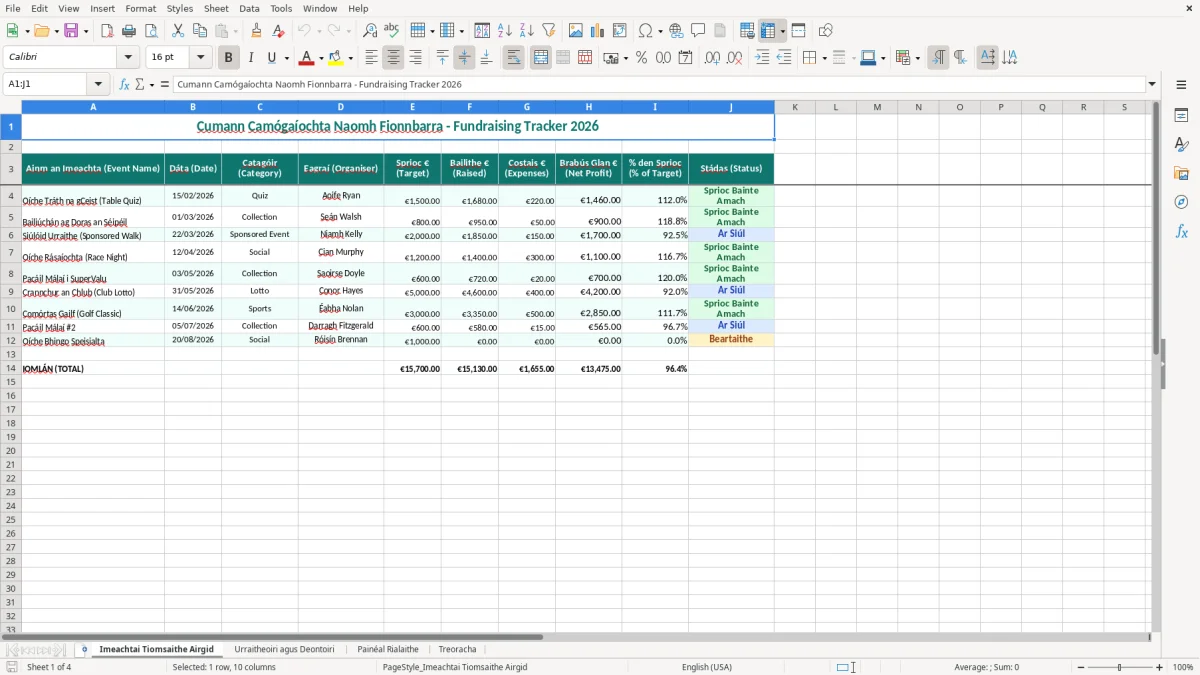Apply red font color swatch
Viewport: 1200px width, 675px height.
(x=308, y=58)
